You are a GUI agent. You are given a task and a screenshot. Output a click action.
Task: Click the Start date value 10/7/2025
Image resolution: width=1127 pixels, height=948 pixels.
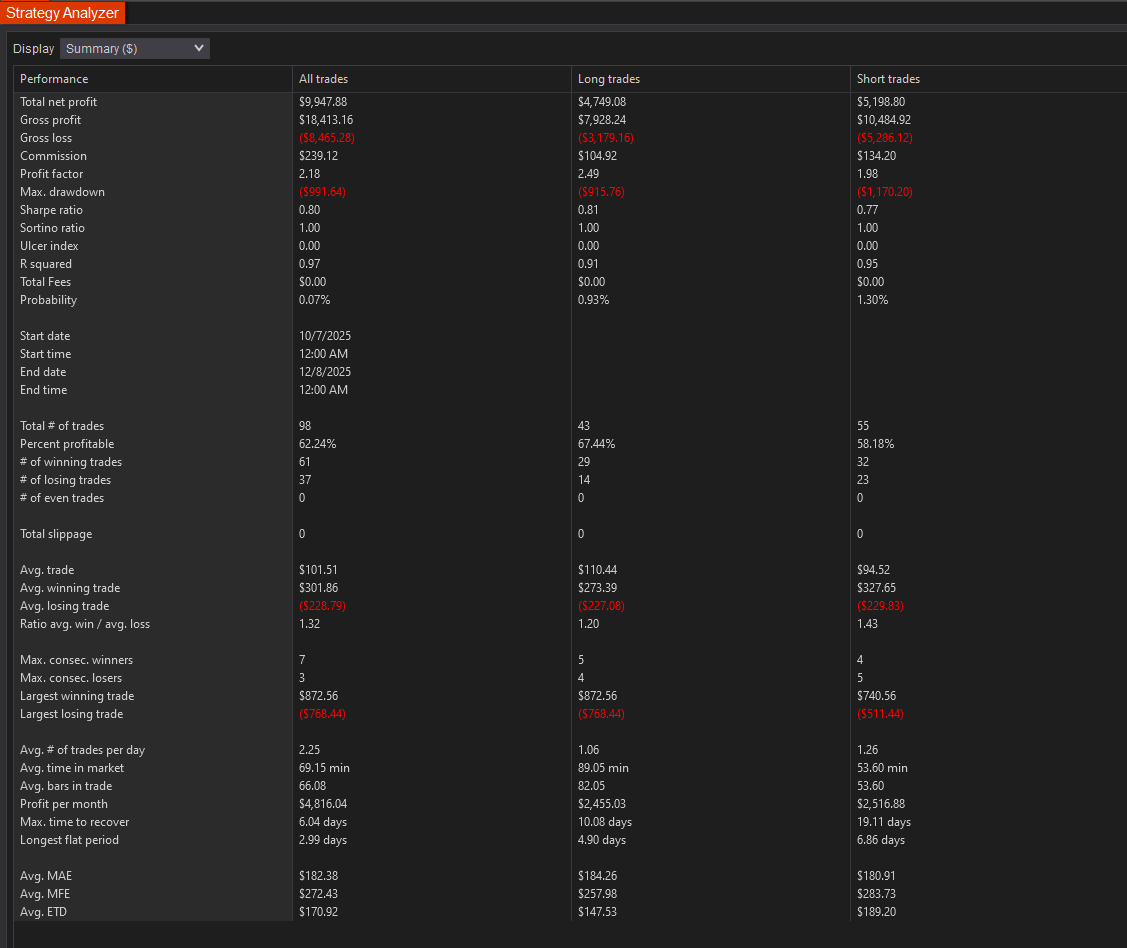tap(325, 336)
